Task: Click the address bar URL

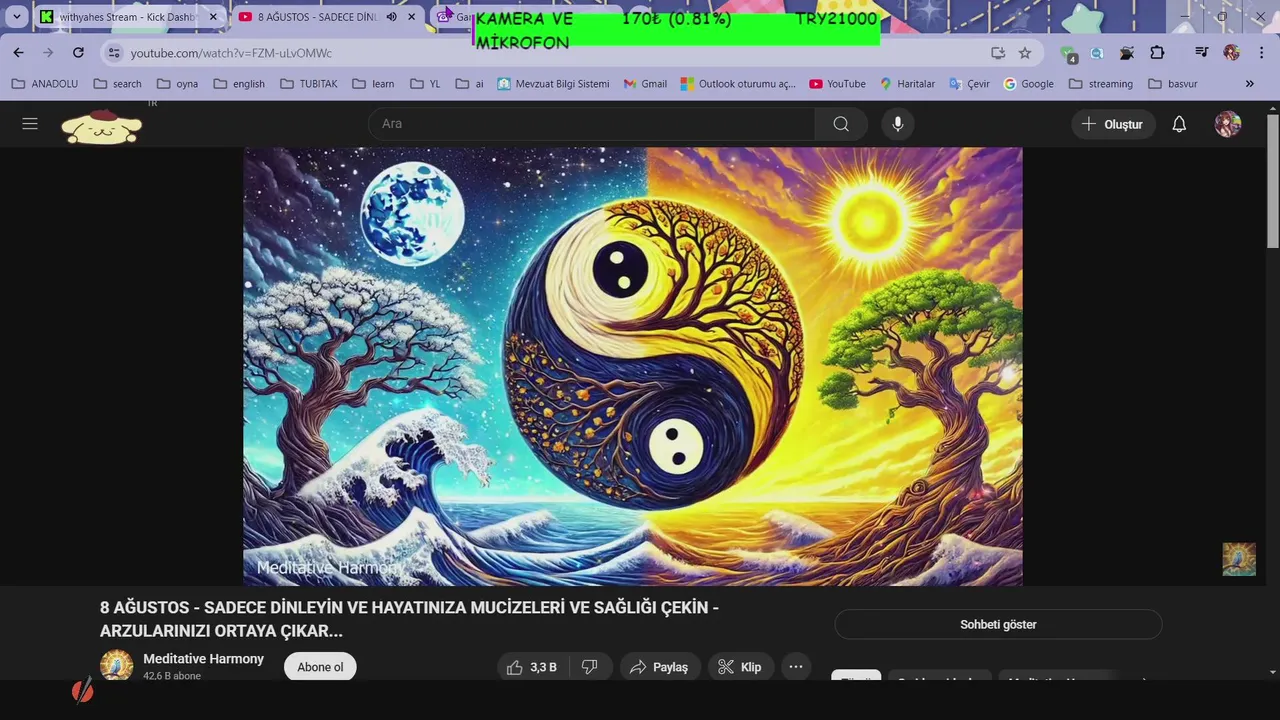Action: (x=231, y=53)
